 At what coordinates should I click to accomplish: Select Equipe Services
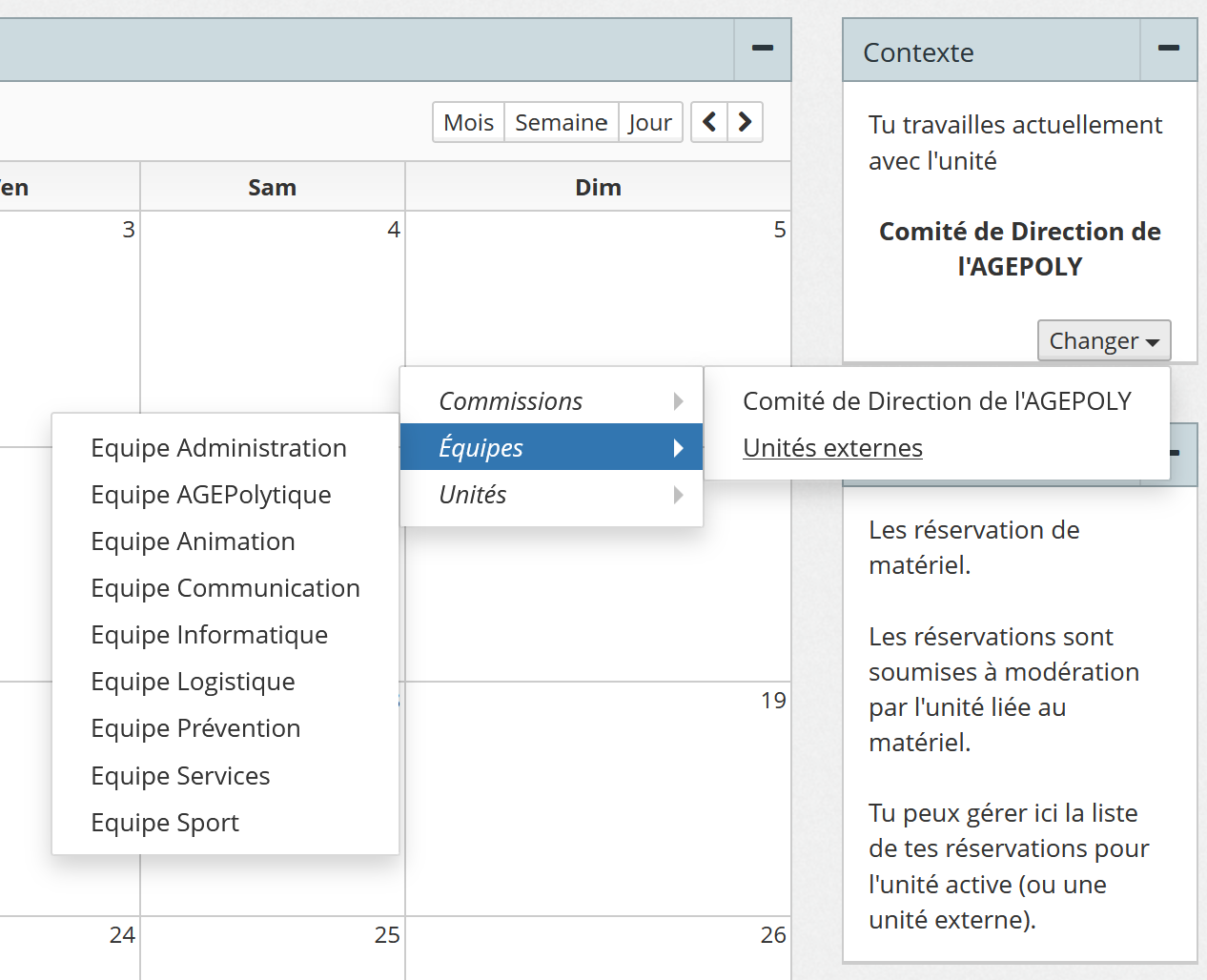pos(180,775)
